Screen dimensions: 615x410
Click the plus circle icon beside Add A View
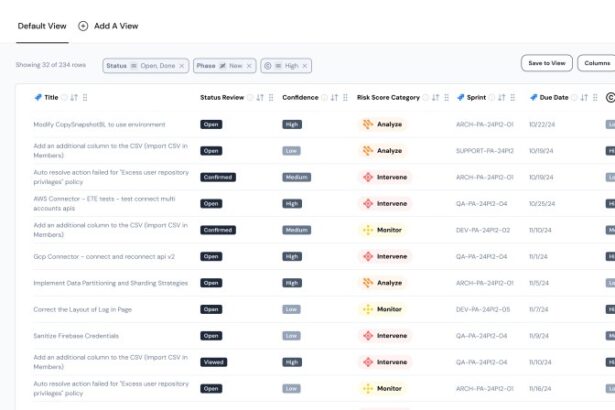(83, 26)
